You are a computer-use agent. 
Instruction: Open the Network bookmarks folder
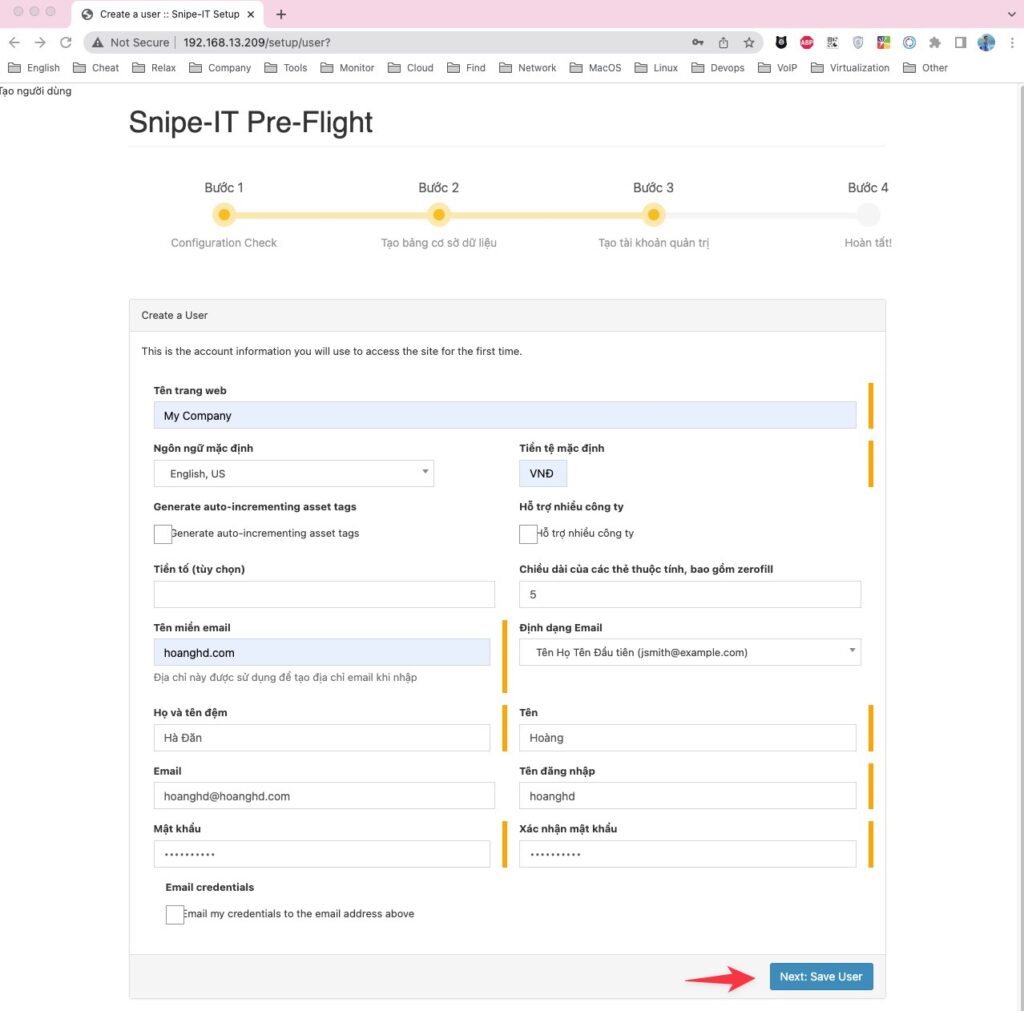(528, 68)
